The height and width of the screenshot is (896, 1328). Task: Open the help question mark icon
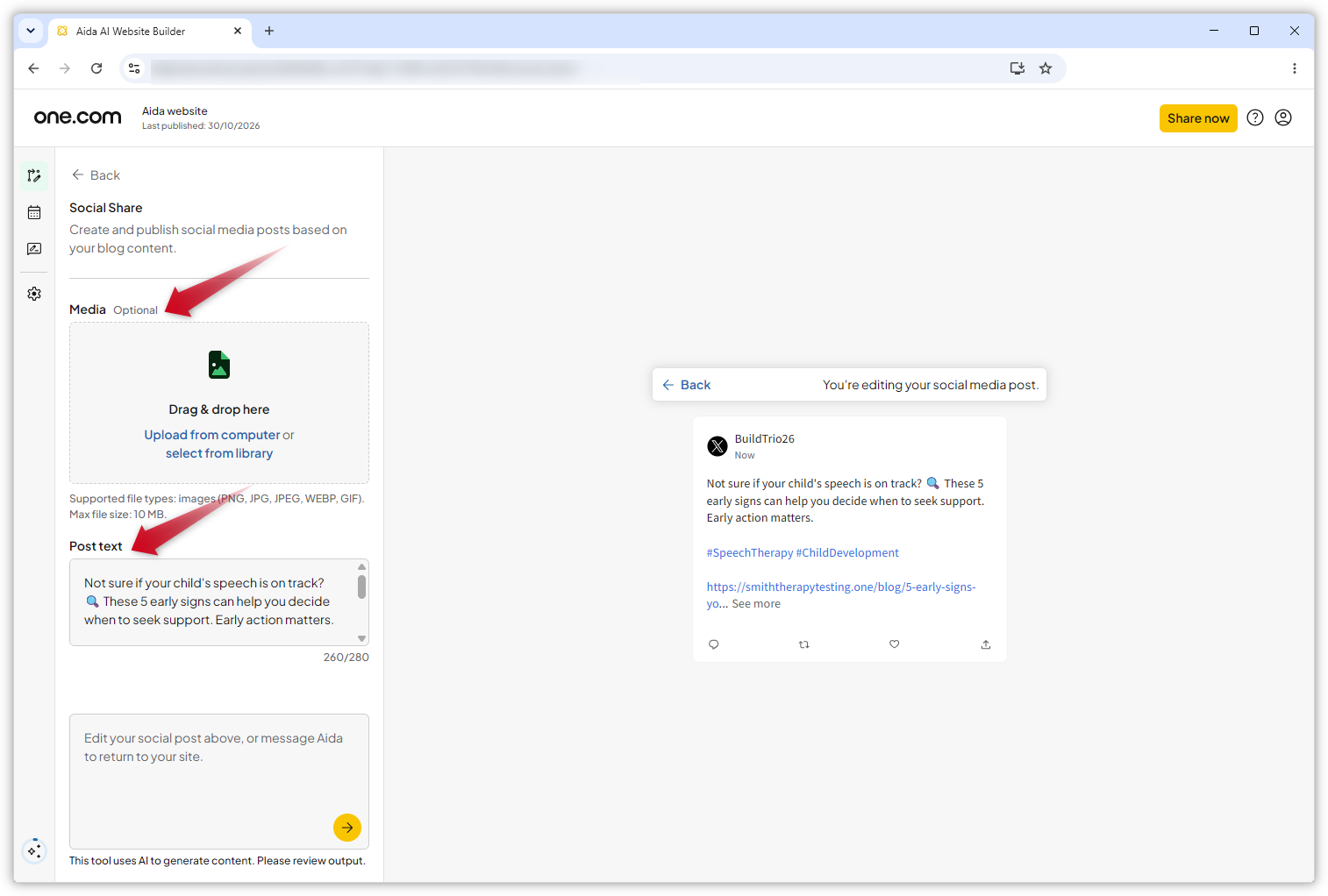click(x=1255, y=117)
